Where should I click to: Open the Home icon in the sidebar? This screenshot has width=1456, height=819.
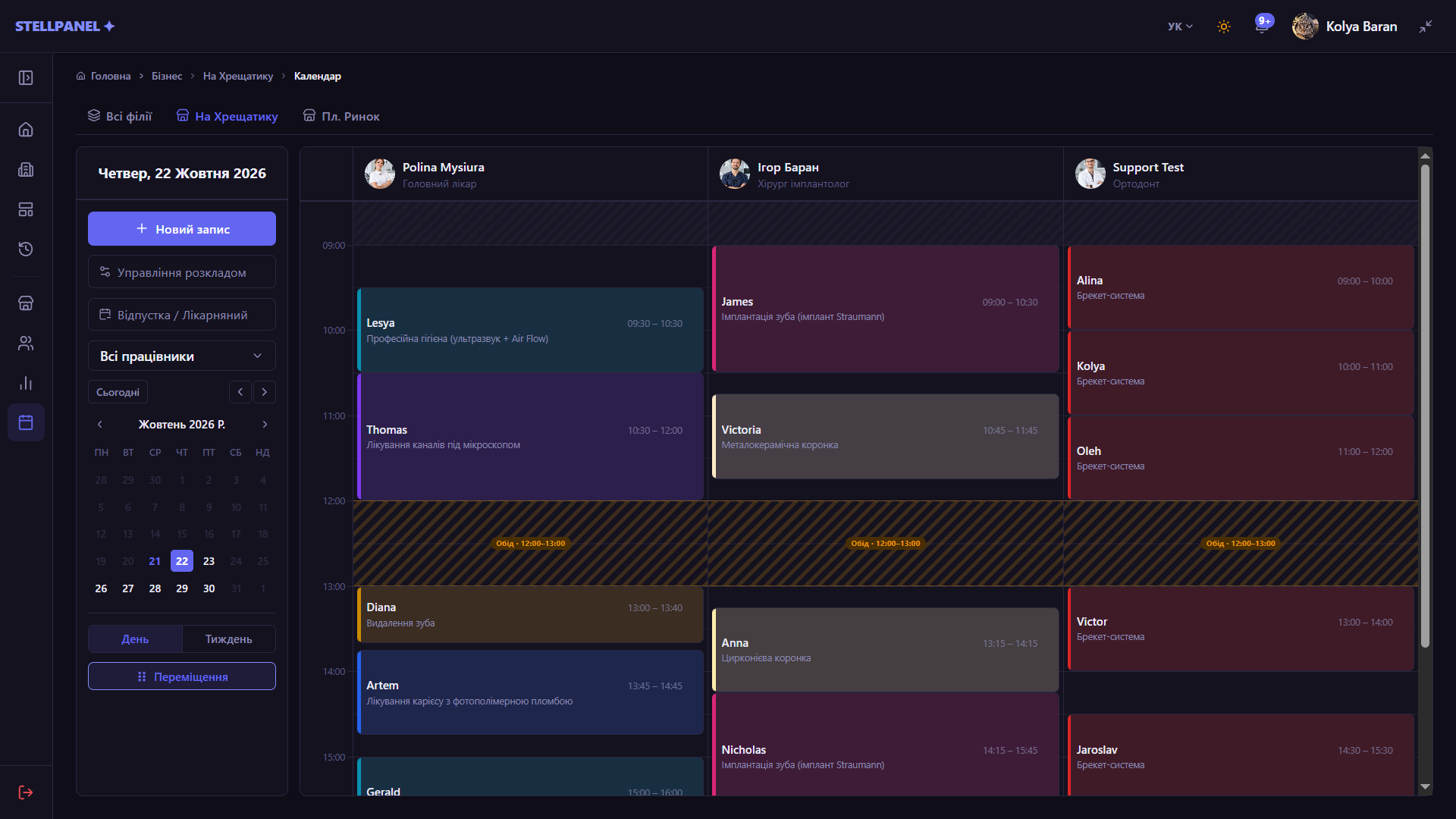26,130
